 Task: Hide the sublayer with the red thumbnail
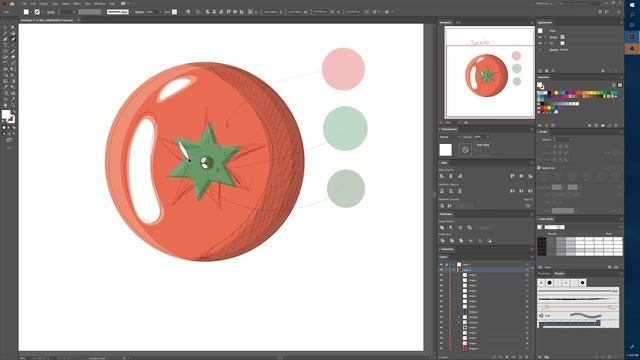pos(441,349)
